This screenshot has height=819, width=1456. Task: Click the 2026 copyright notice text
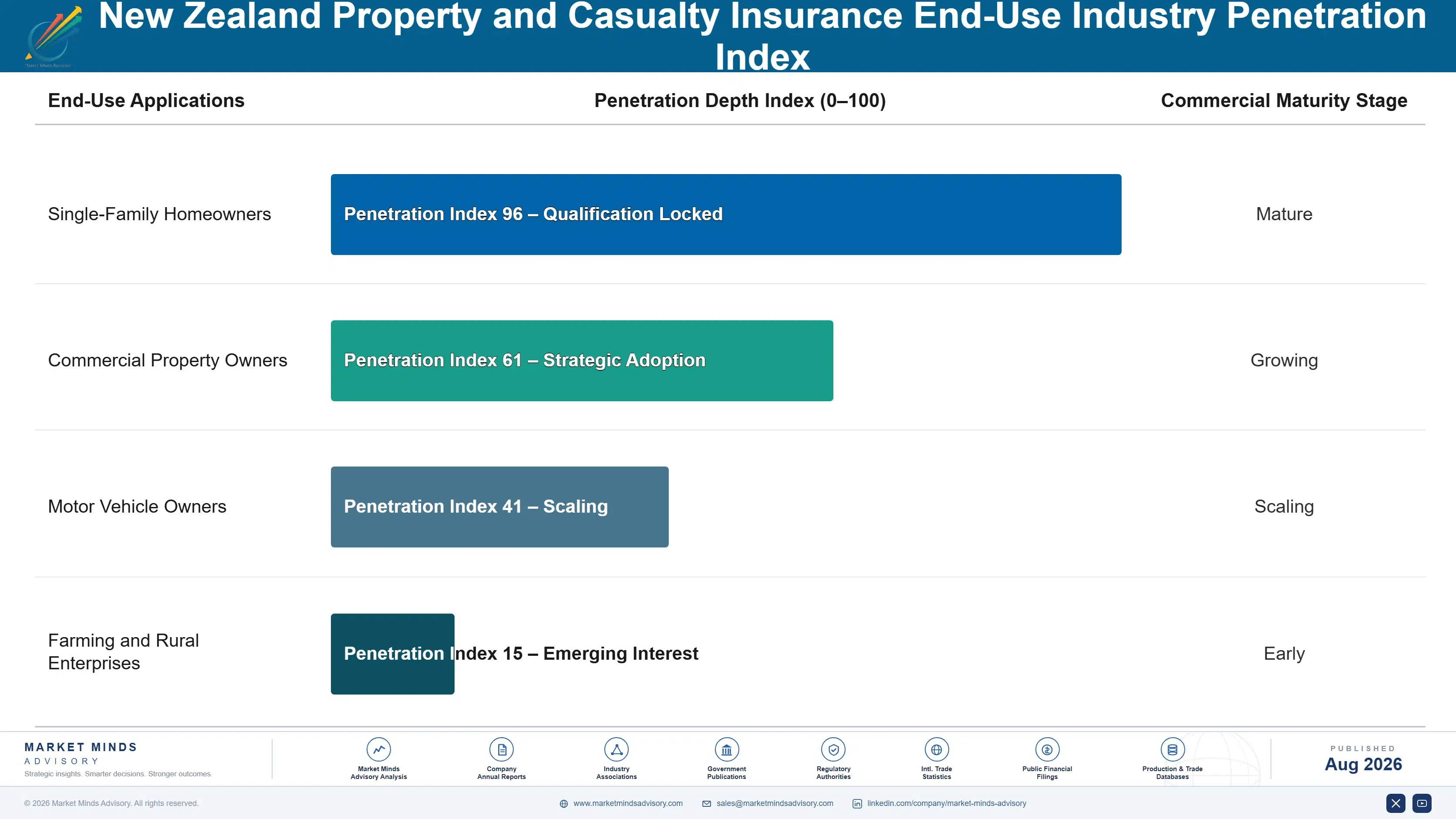111,803
